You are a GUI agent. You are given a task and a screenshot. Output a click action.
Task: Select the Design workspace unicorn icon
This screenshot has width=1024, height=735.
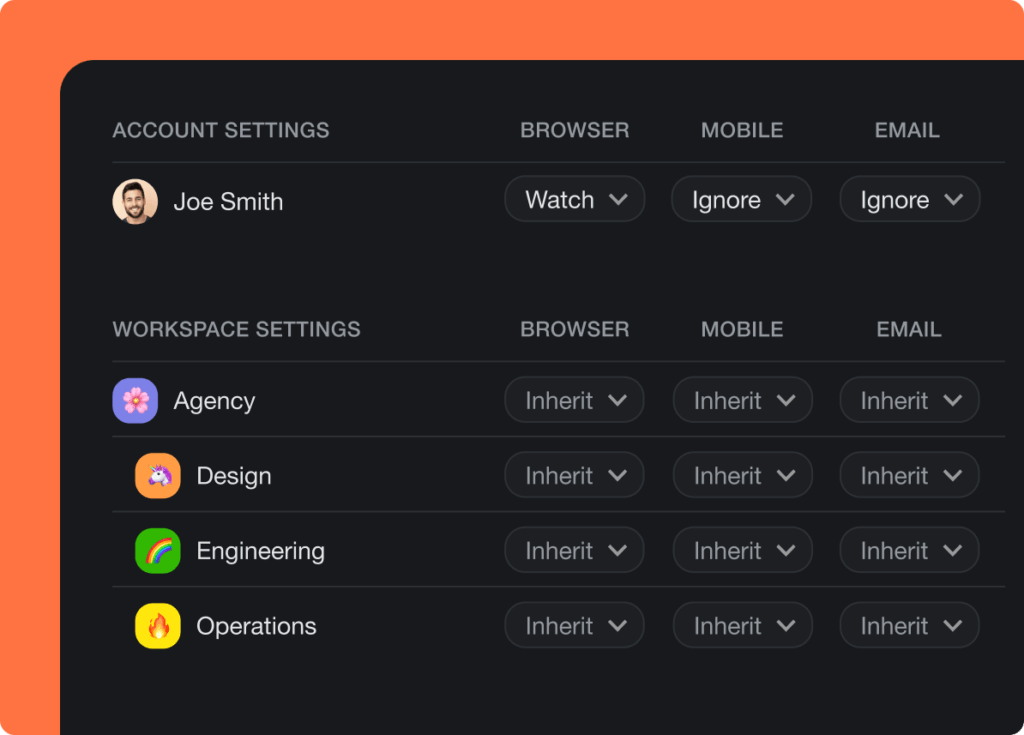(158, 475)
